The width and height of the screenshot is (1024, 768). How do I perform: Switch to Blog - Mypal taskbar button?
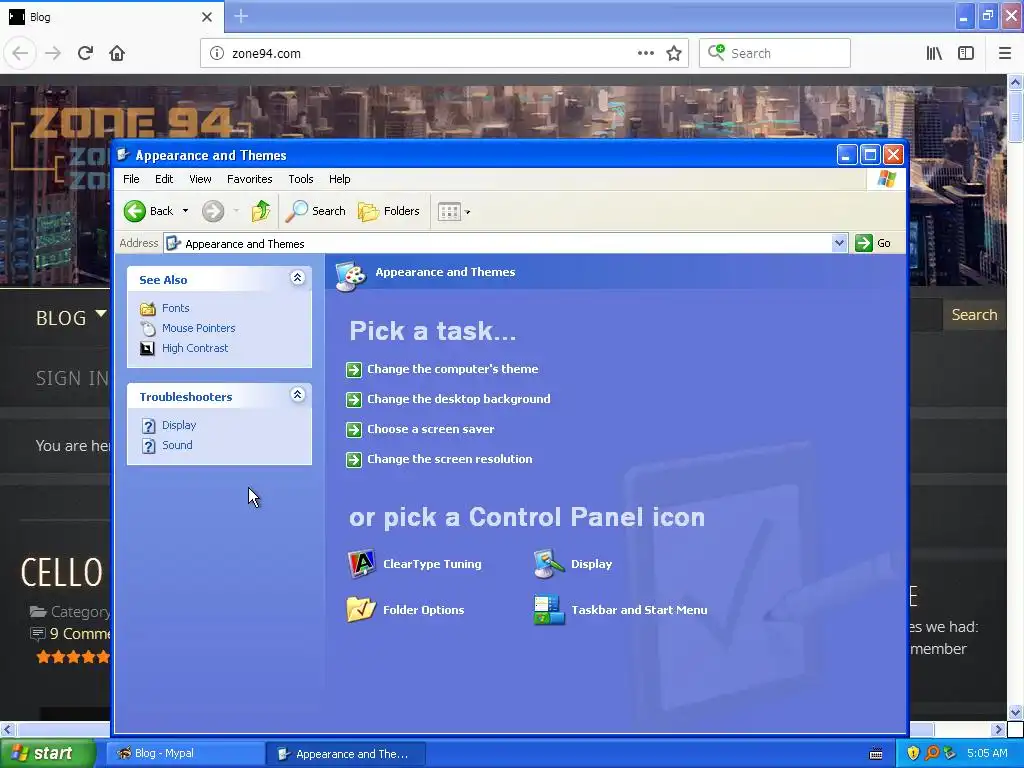click(185, 754)
